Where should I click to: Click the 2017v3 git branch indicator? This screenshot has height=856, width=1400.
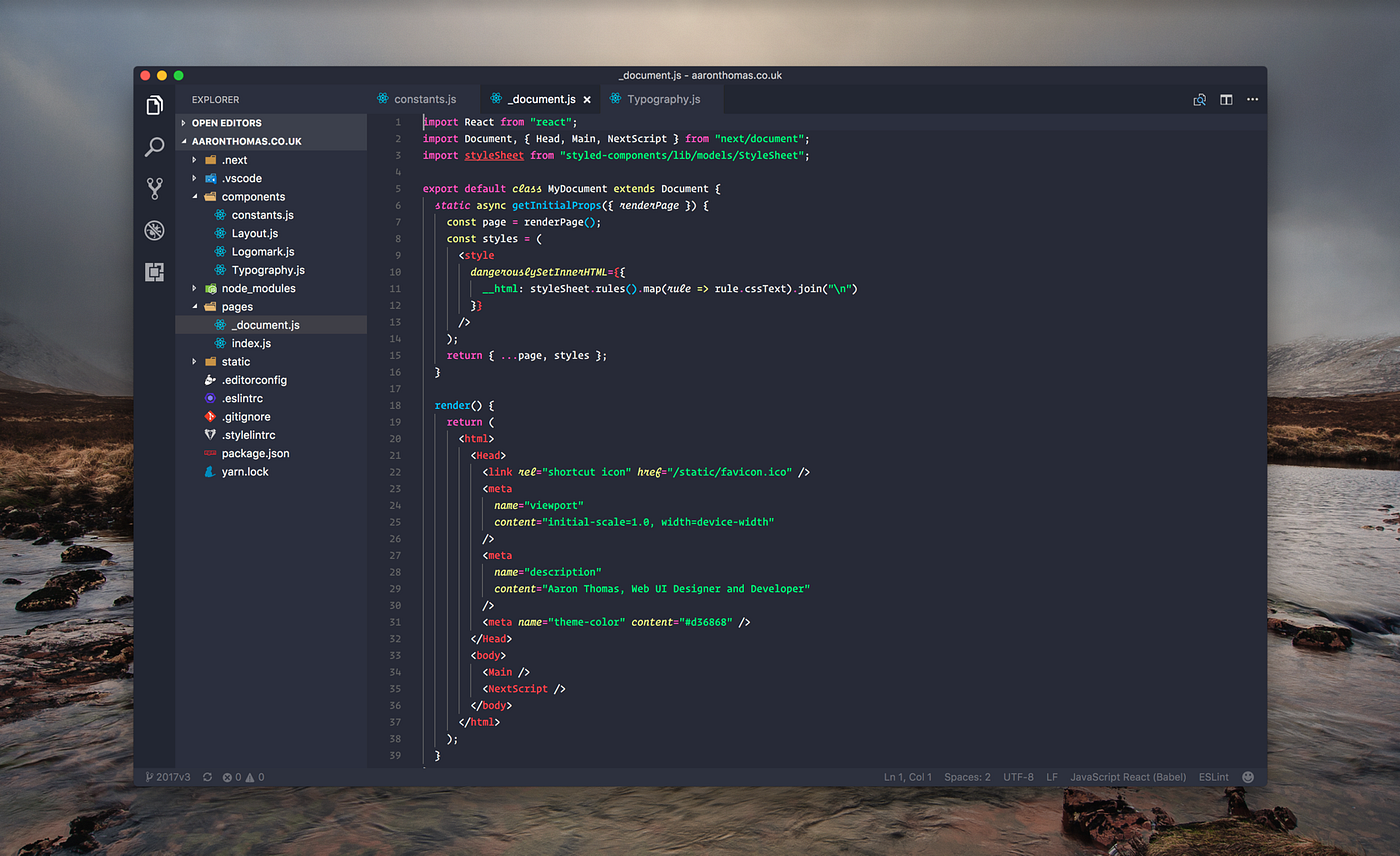click(169, 777)
